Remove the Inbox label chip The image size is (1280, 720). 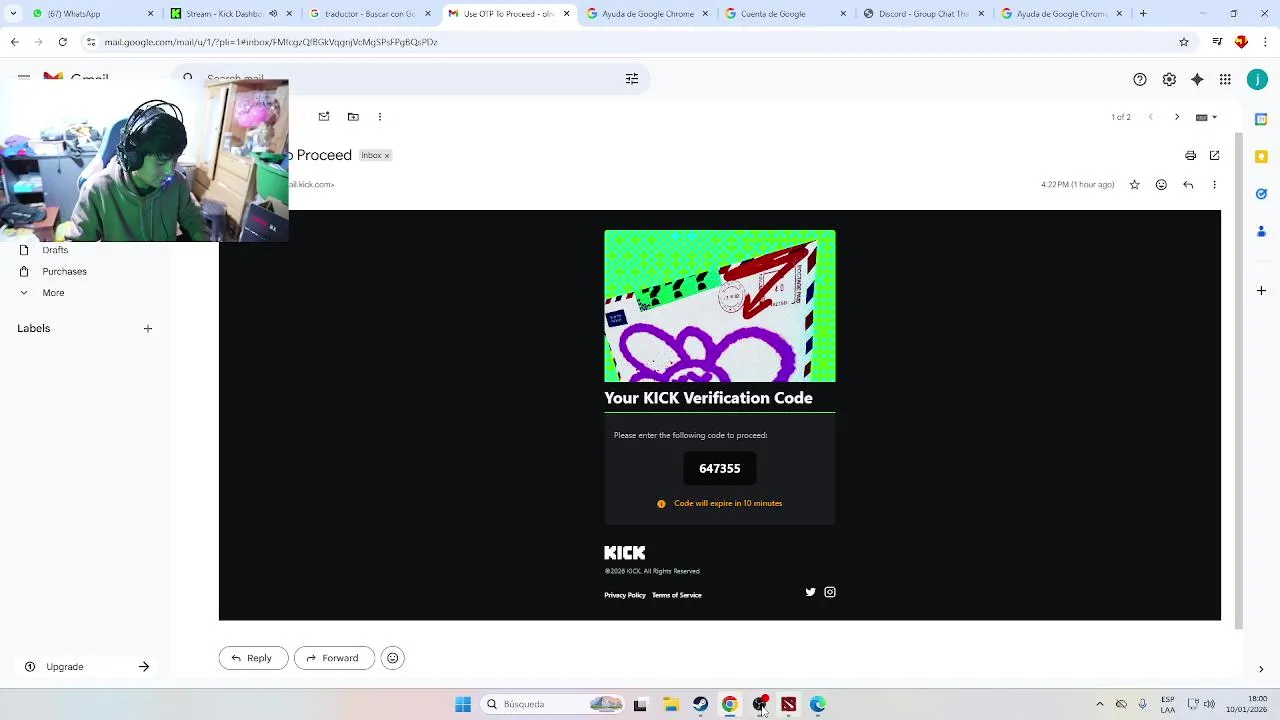pos(387,156)
